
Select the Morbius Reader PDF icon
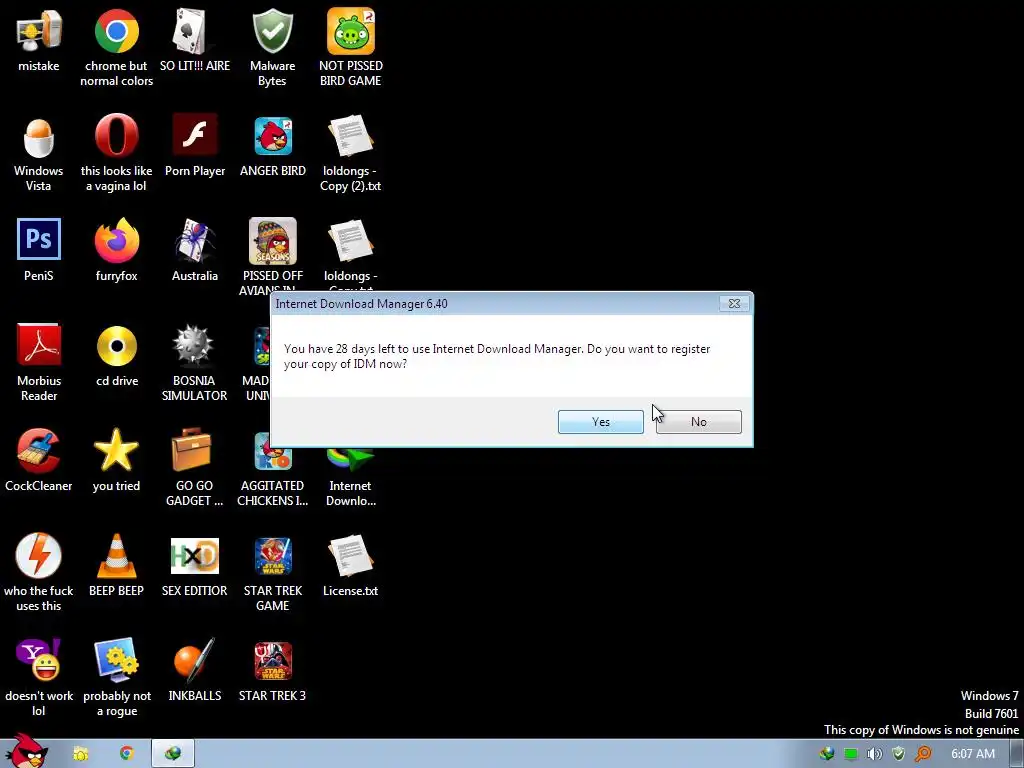point(39,362)
